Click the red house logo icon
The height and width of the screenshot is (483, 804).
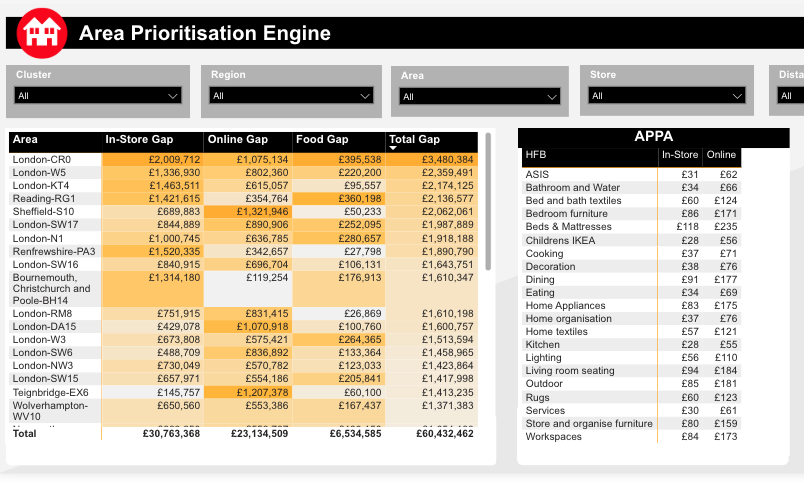coord(42,33)
